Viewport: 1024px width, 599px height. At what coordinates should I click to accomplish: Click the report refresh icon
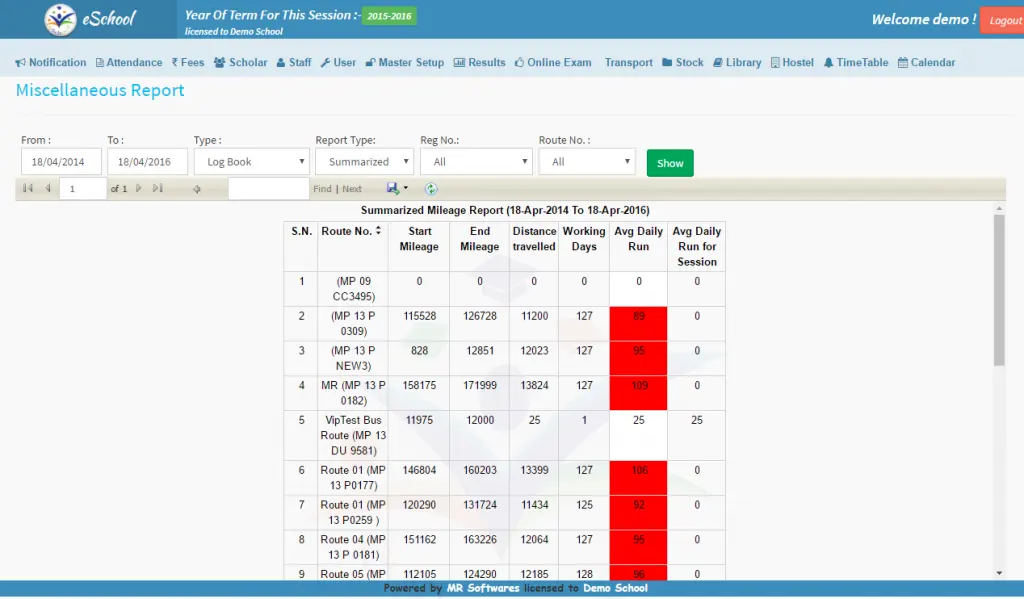click(x=431, y=188)
